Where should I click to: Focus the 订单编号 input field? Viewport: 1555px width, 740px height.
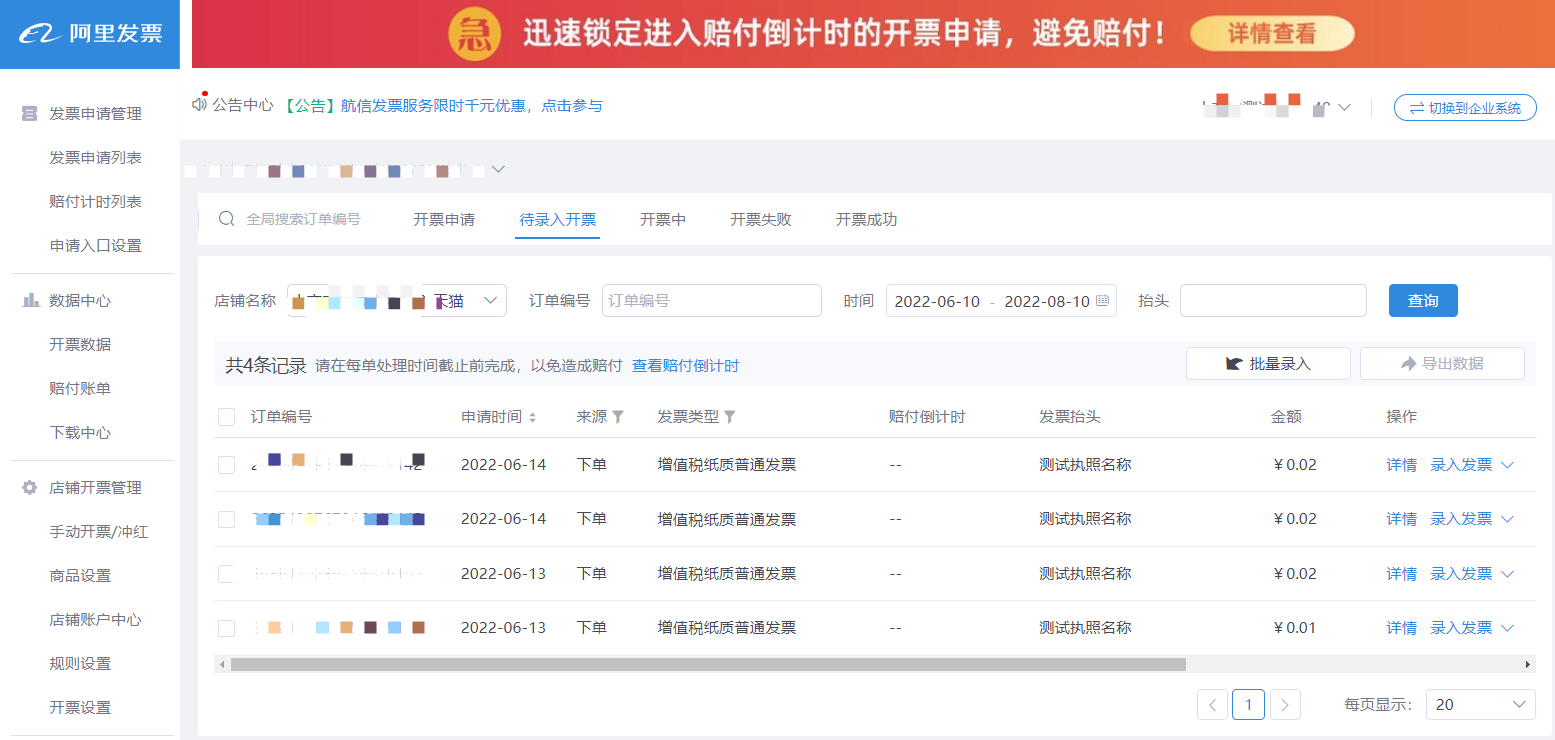pyautogui.click(x=711, y=301)
